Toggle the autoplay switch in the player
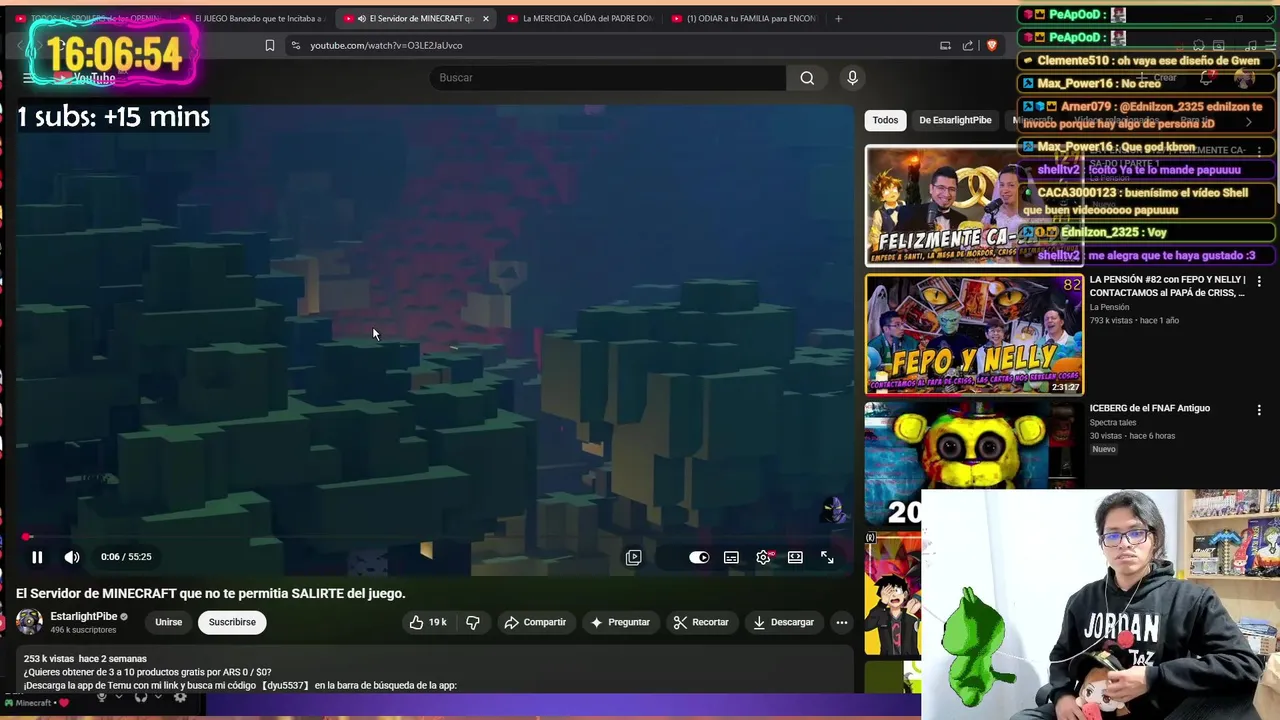 point(699,557)
